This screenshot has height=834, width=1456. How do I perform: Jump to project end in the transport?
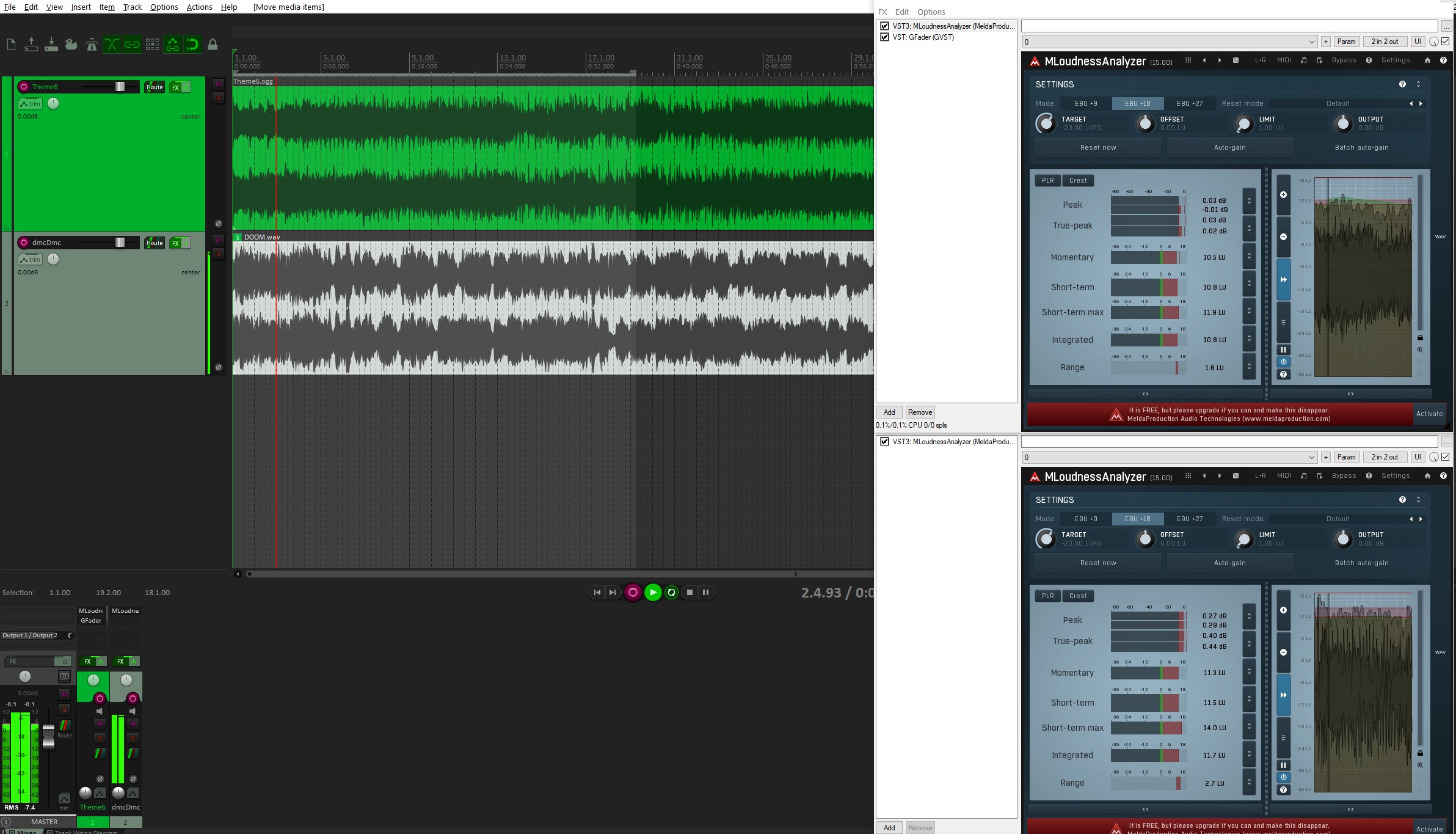(x=612, y=592)
